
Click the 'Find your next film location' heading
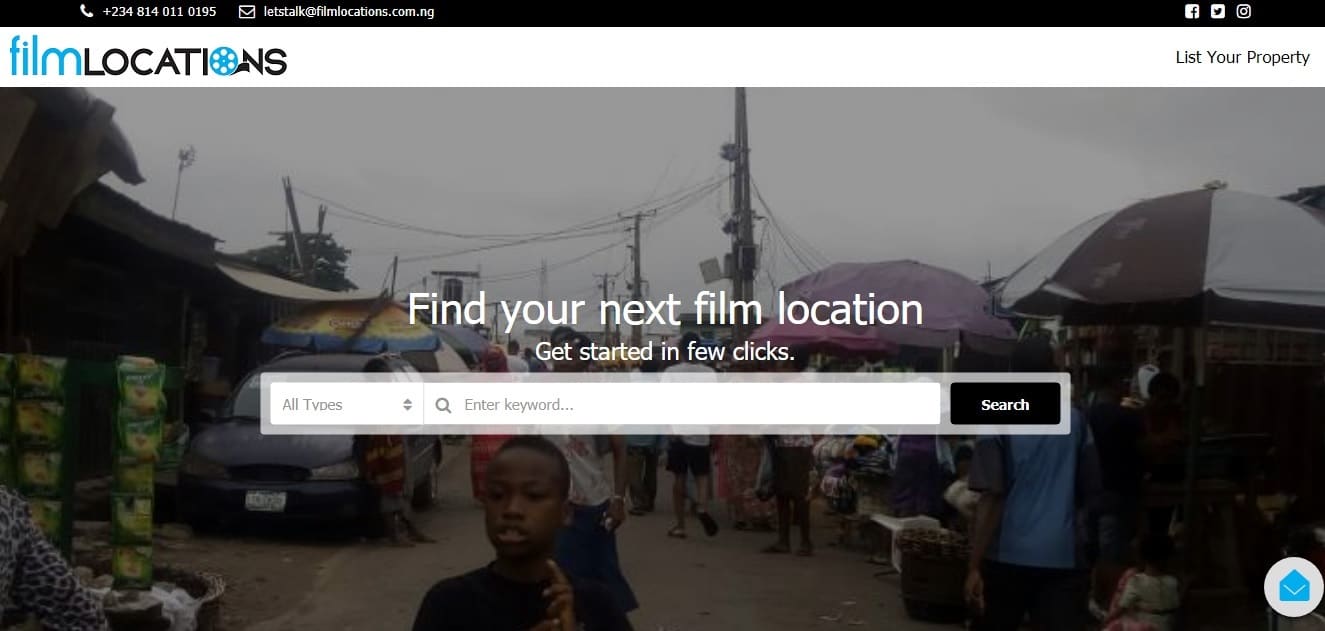coord(665,309)
